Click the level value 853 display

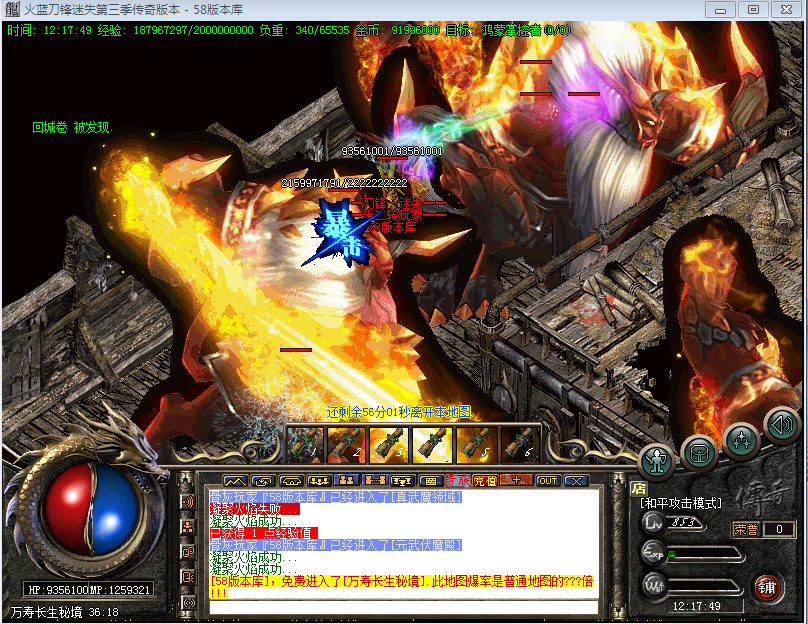(x=685, y=522)
